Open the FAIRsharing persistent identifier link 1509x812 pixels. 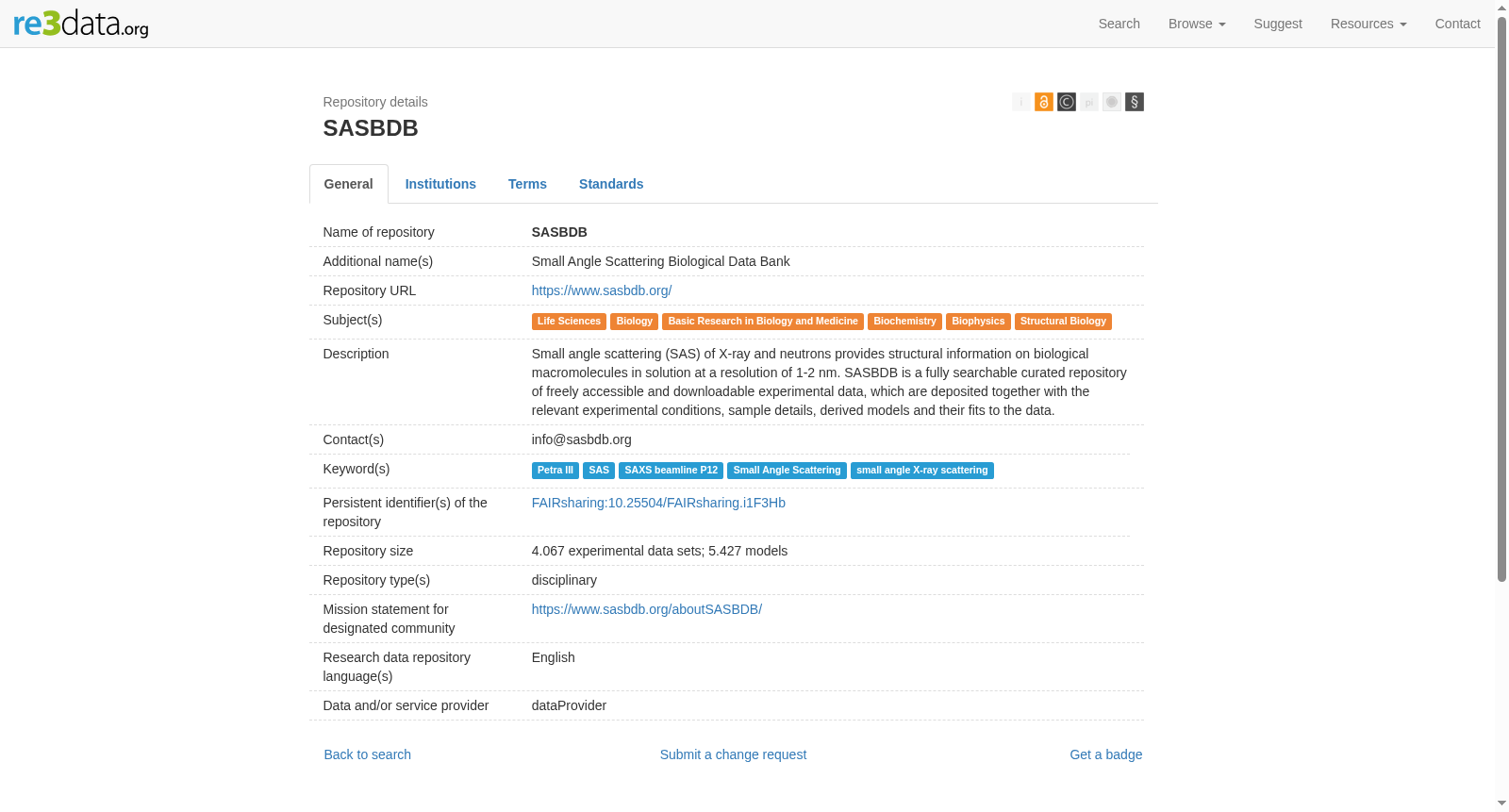pos(658,503)
